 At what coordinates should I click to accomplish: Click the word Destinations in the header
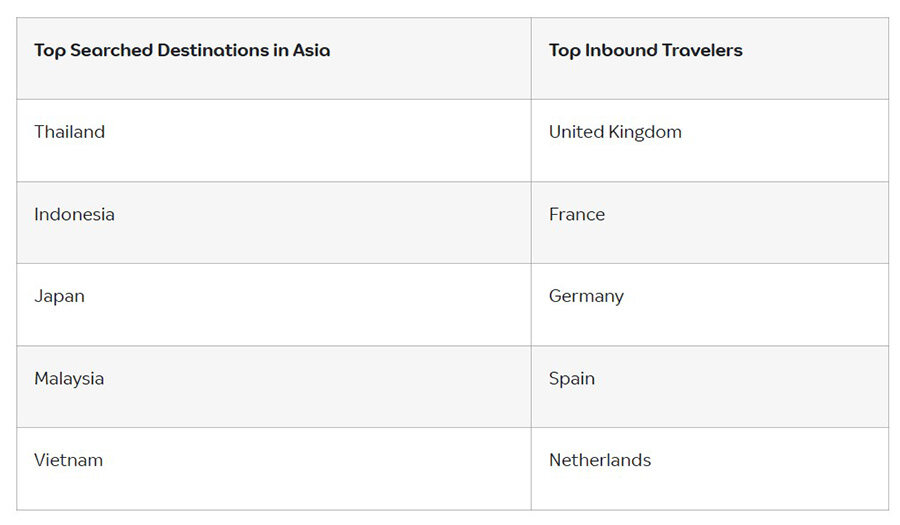coord(213,50)
